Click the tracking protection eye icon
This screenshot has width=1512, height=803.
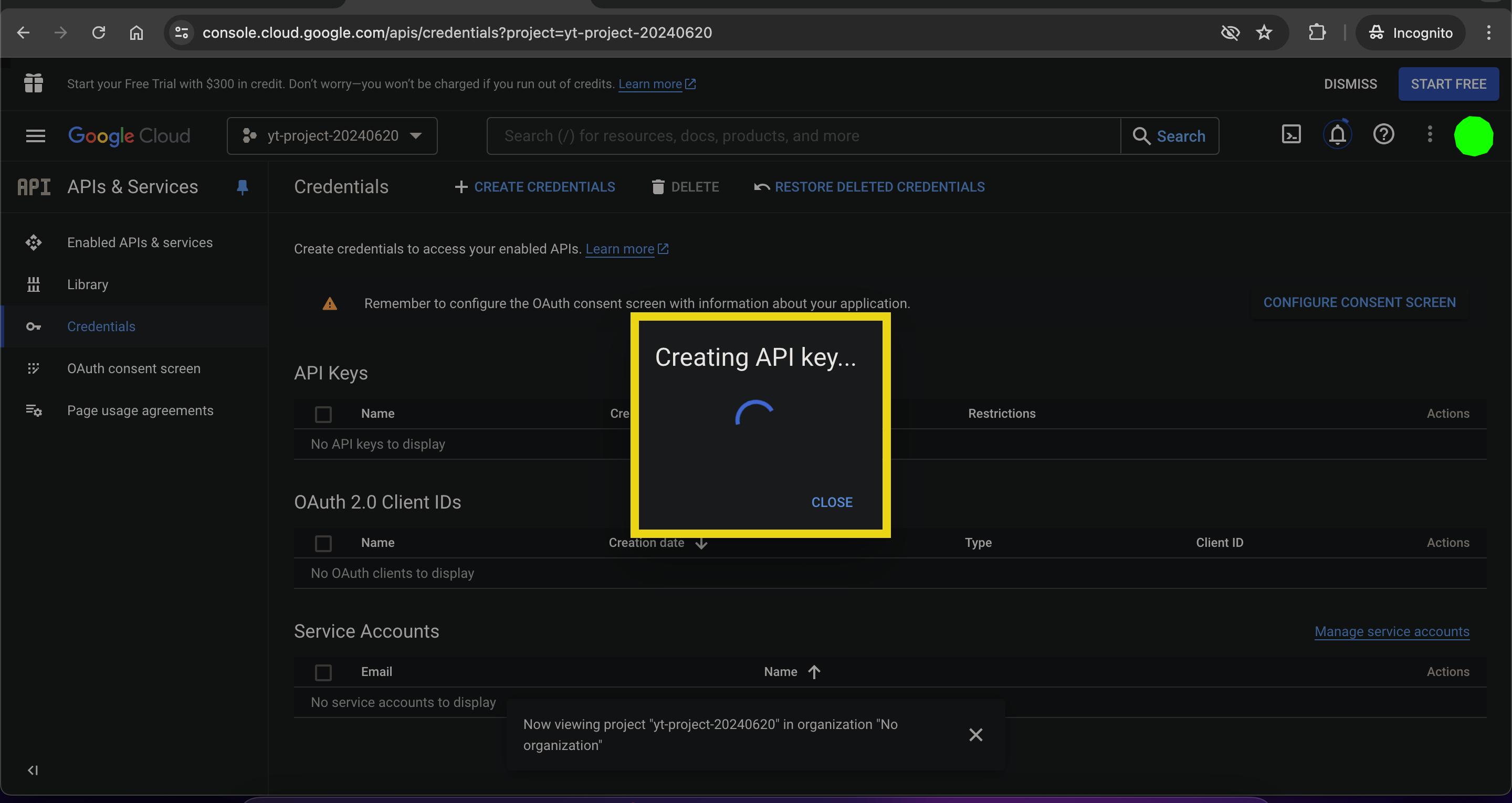pos(1230,33)
